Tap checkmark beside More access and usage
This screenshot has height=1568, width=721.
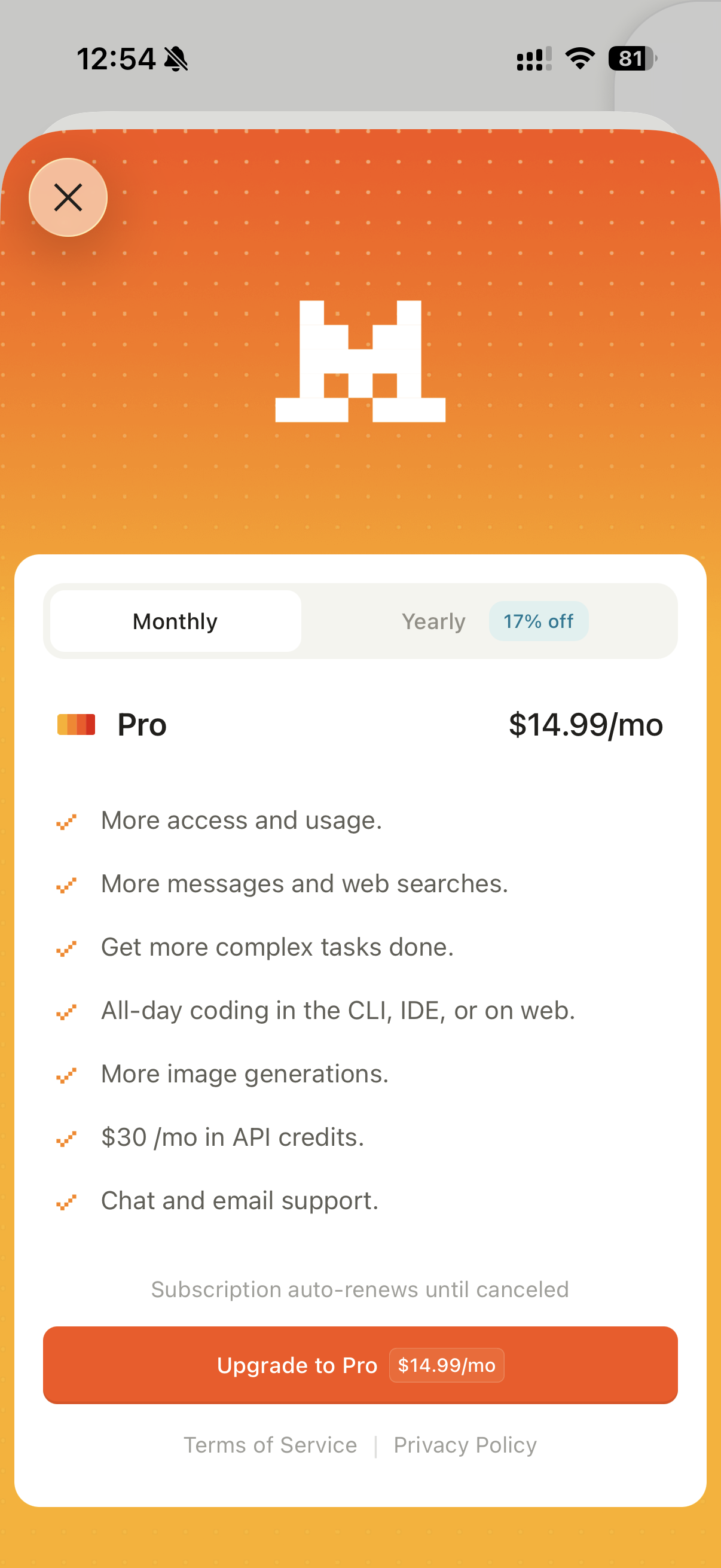point(66,822)
